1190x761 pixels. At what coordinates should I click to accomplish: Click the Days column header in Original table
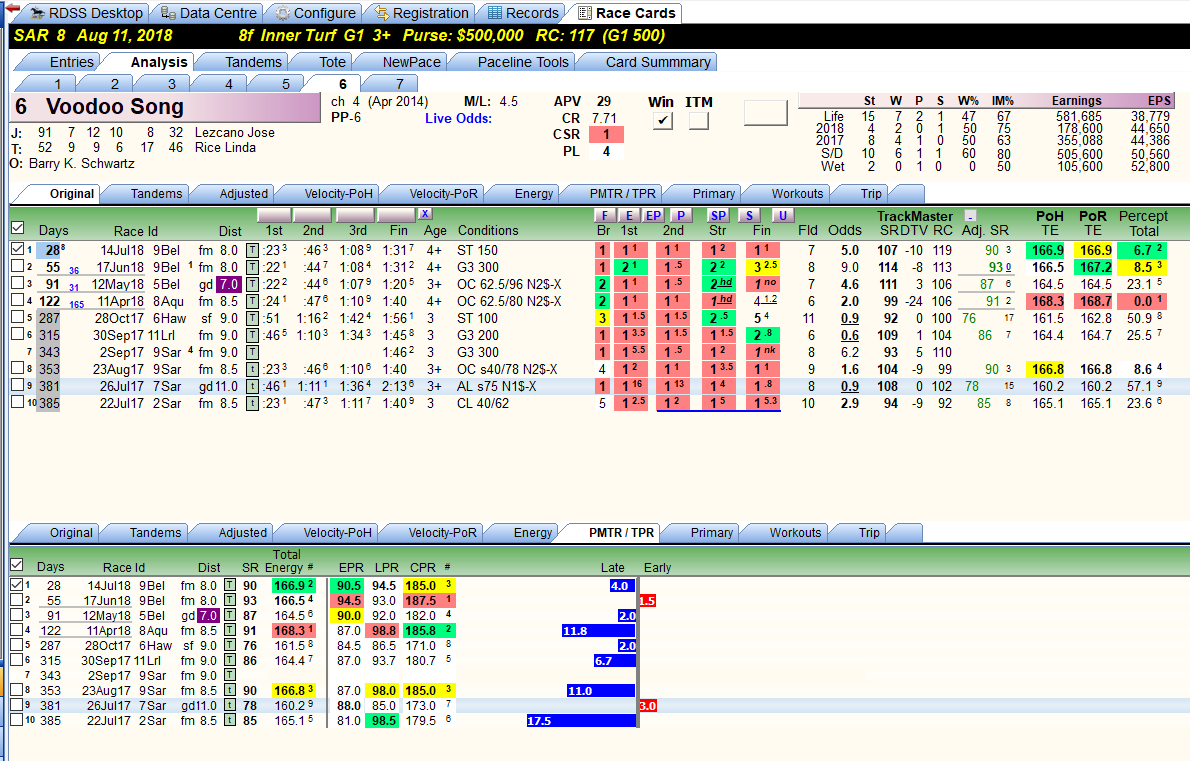click(53, 231)
